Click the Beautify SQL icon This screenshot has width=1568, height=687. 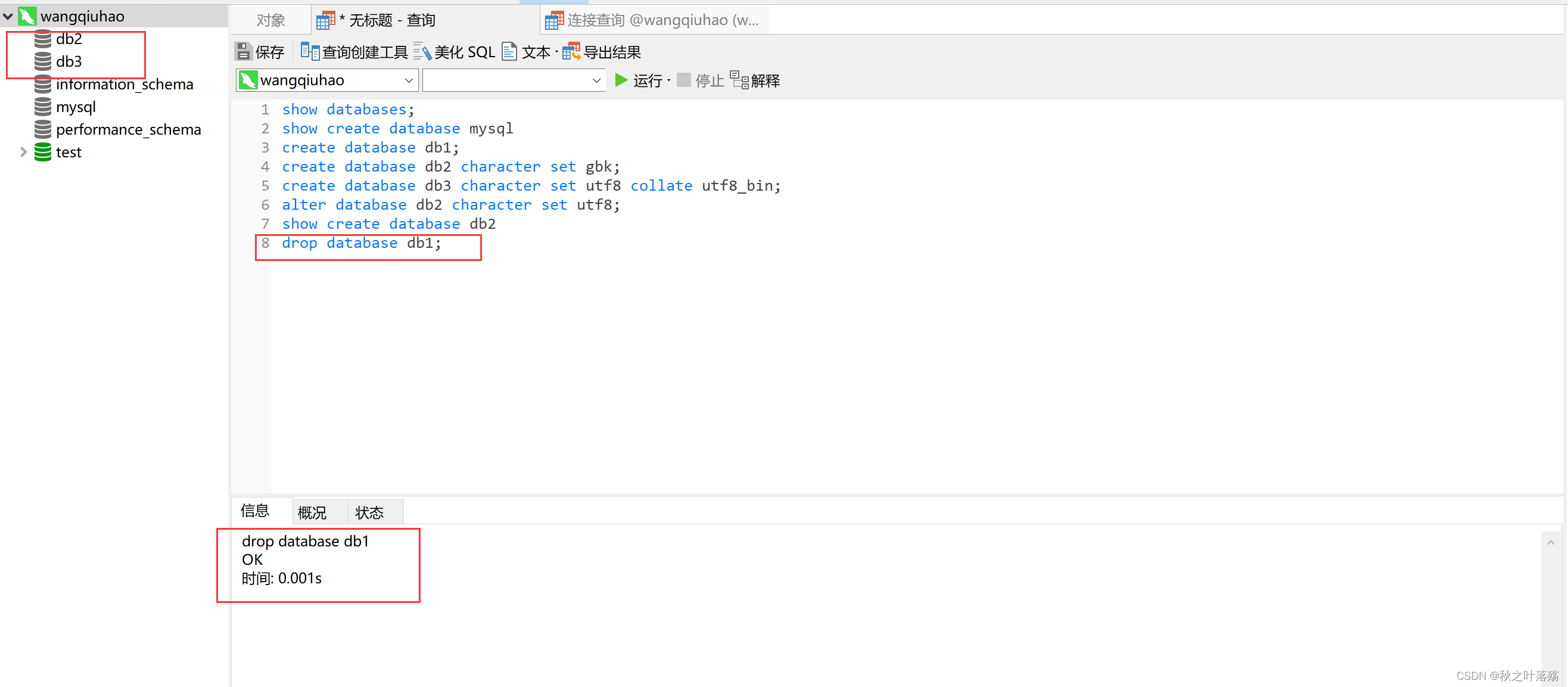422,52
